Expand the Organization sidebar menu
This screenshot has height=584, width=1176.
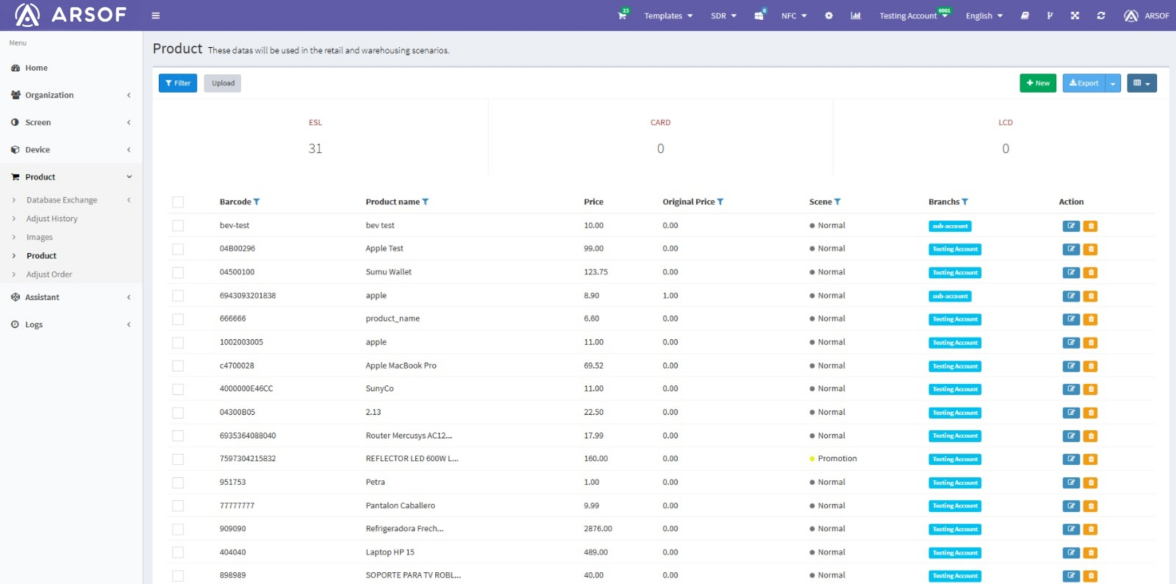tap(70, 95)
